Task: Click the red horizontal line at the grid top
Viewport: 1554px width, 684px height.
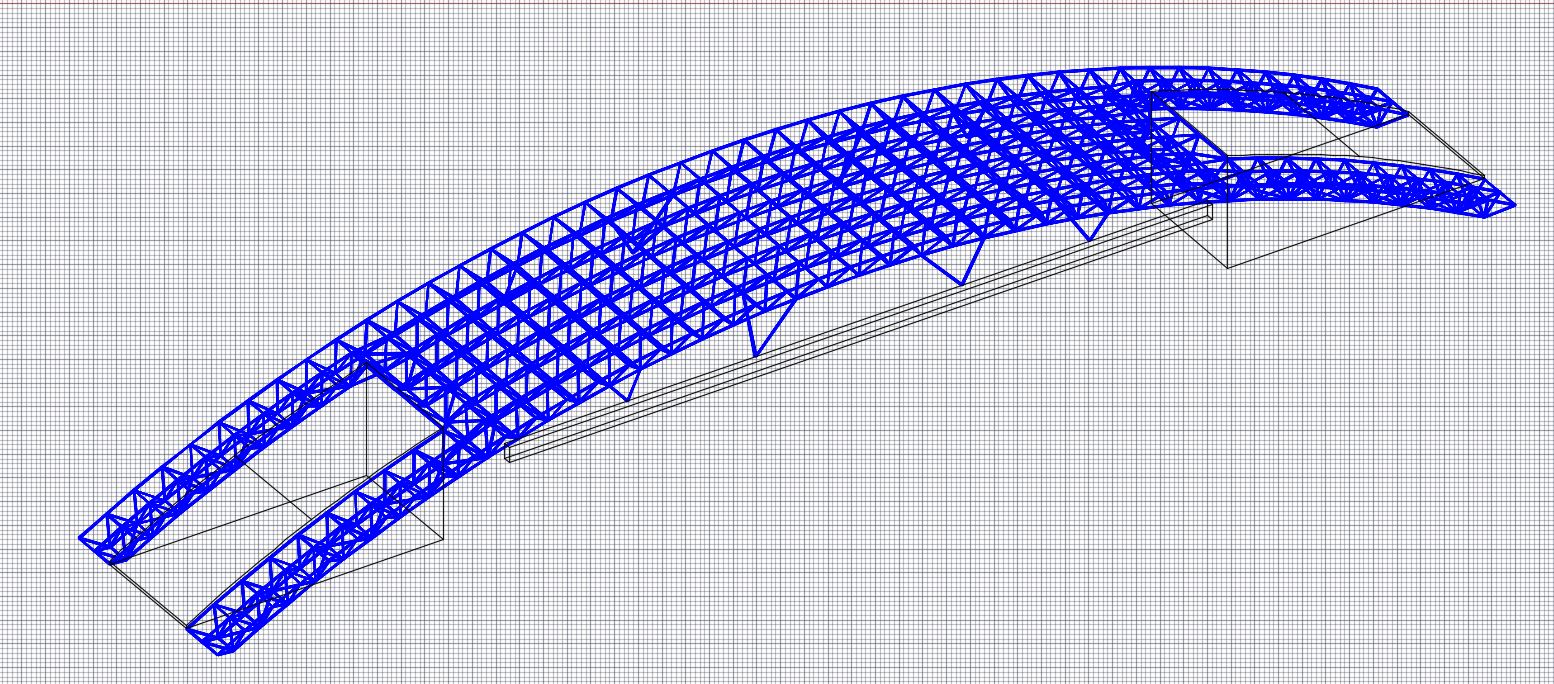Action: tap(777, 2)
